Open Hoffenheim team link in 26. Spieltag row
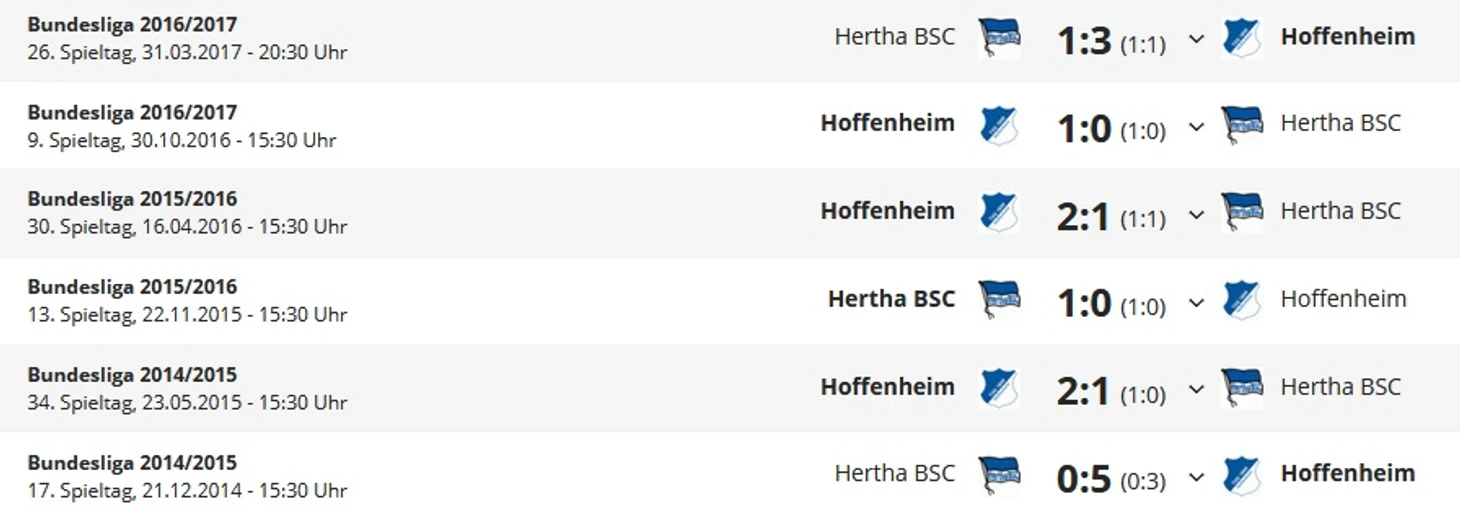Screen dimensions: 1460x510 pos(1347,36)
